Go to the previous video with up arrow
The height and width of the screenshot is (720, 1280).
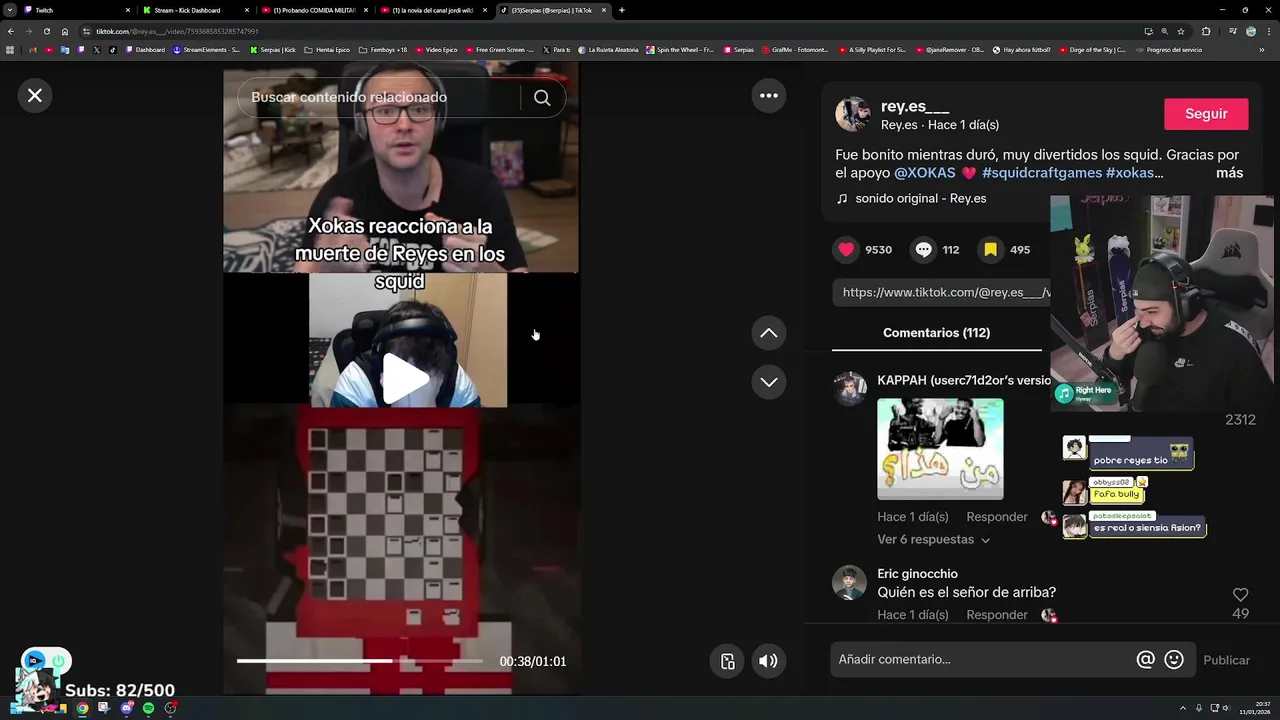(x=769, y=333)
